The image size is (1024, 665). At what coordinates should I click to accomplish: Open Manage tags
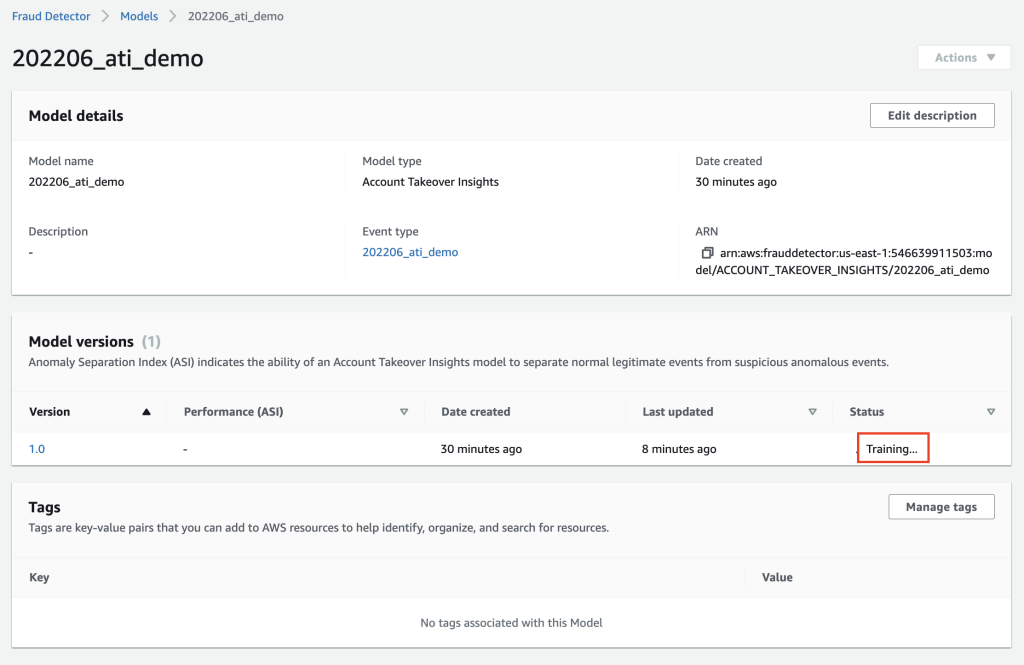[940, 507]
